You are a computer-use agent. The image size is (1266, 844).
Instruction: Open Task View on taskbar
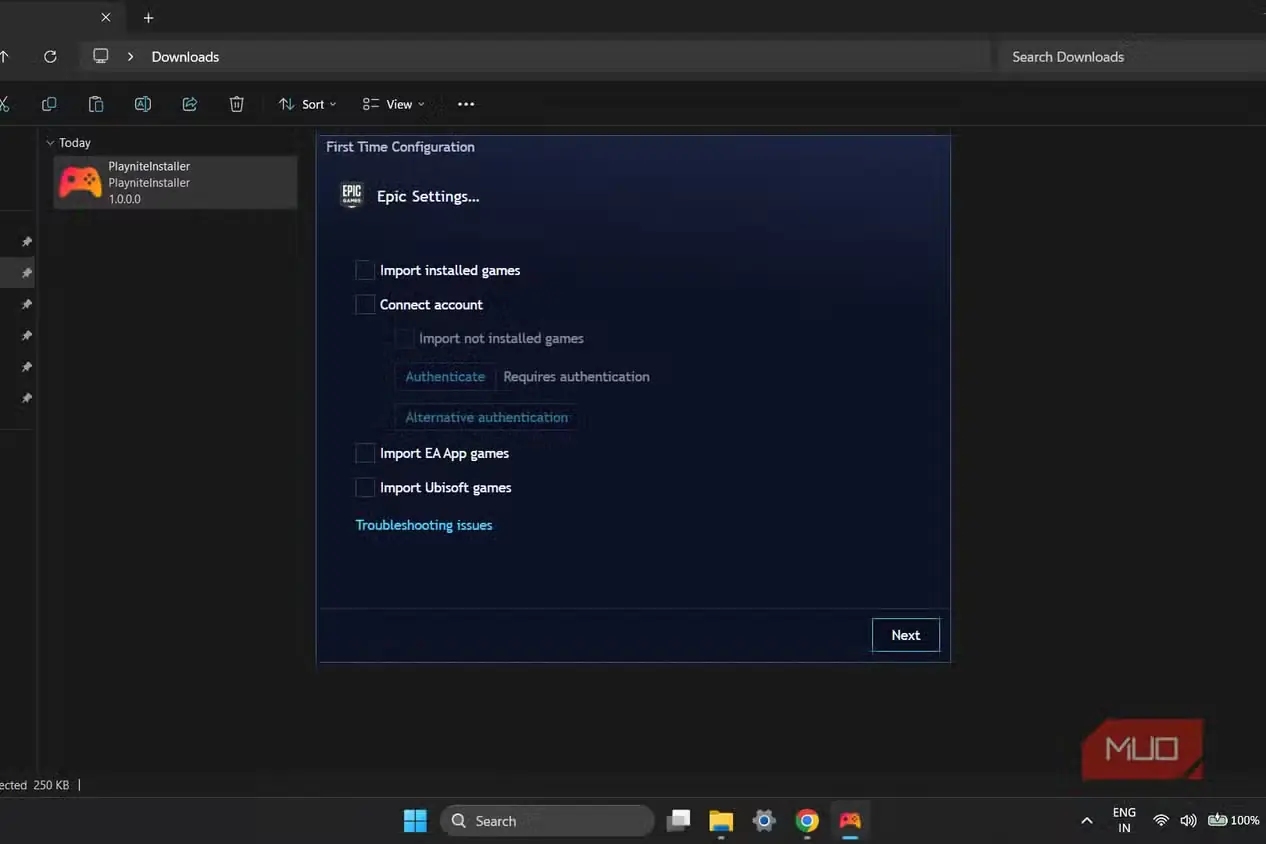[679, 821]
